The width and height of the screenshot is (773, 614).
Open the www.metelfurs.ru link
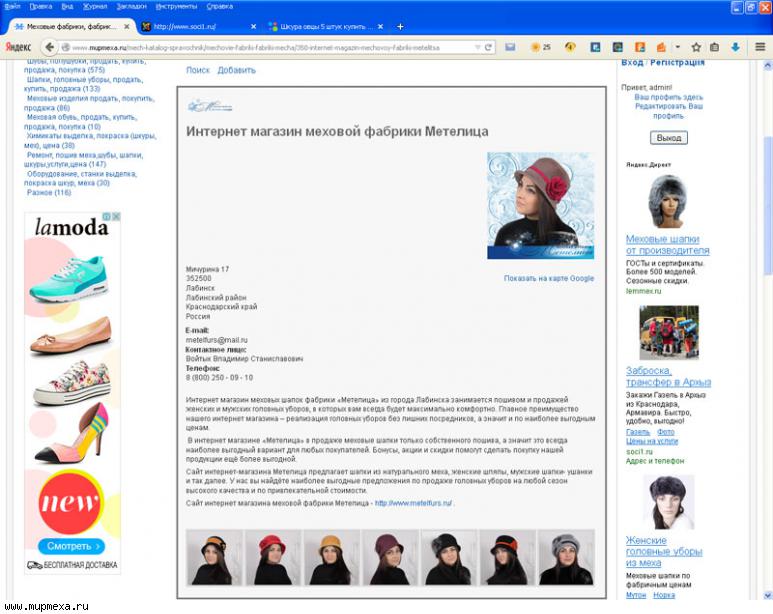pos(413,503)
